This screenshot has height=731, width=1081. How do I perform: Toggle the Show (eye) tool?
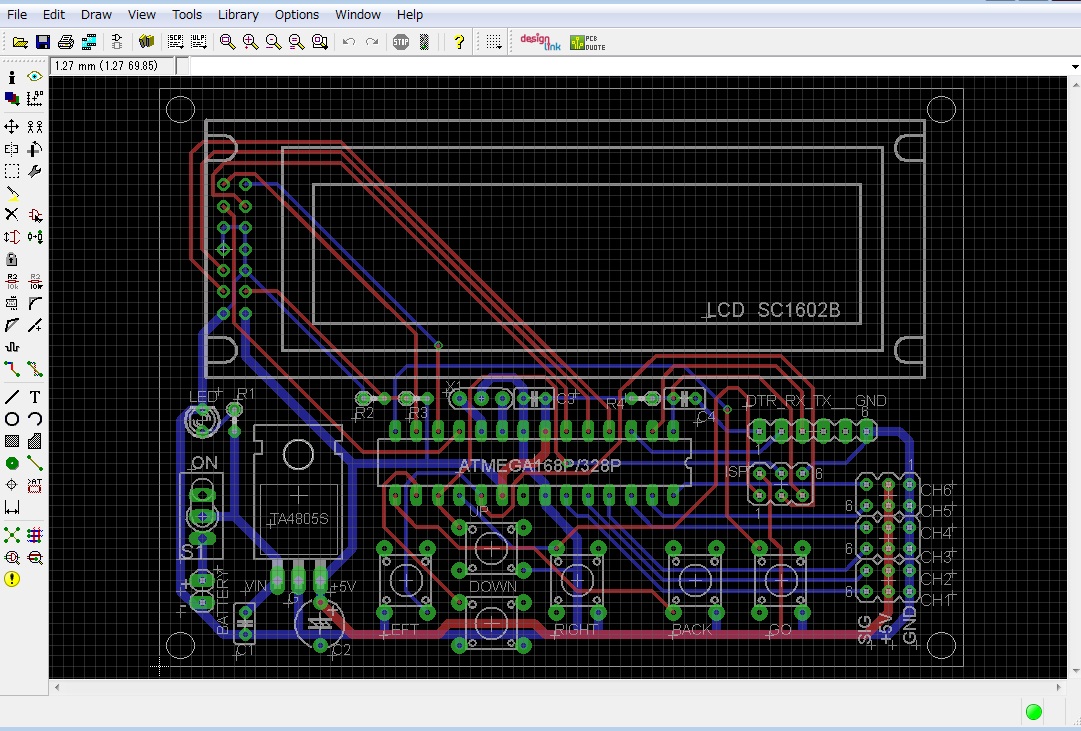(x=35, y=77)
